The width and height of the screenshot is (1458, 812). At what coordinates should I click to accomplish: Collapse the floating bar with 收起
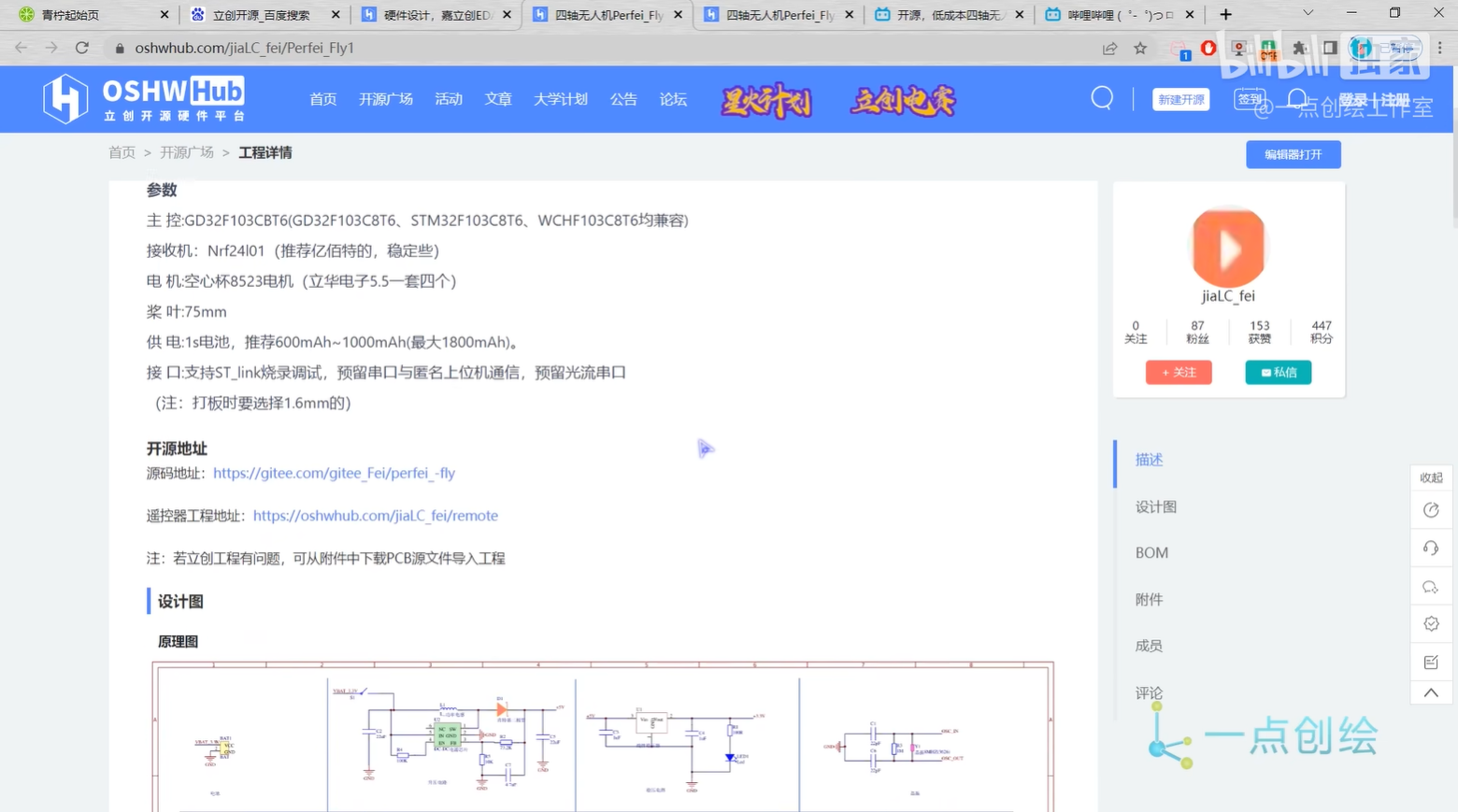[x=1431, y=477]
